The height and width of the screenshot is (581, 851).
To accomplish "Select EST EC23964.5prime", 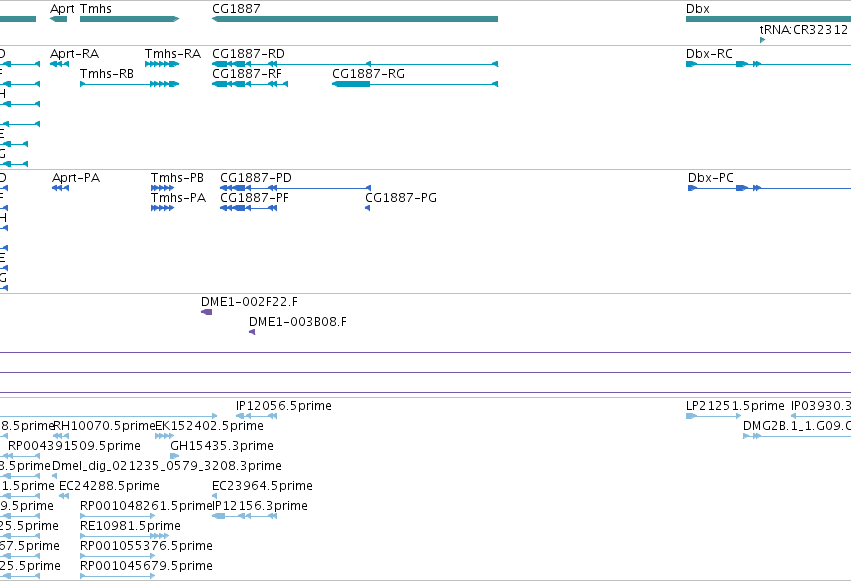I will tap(262, 486).
